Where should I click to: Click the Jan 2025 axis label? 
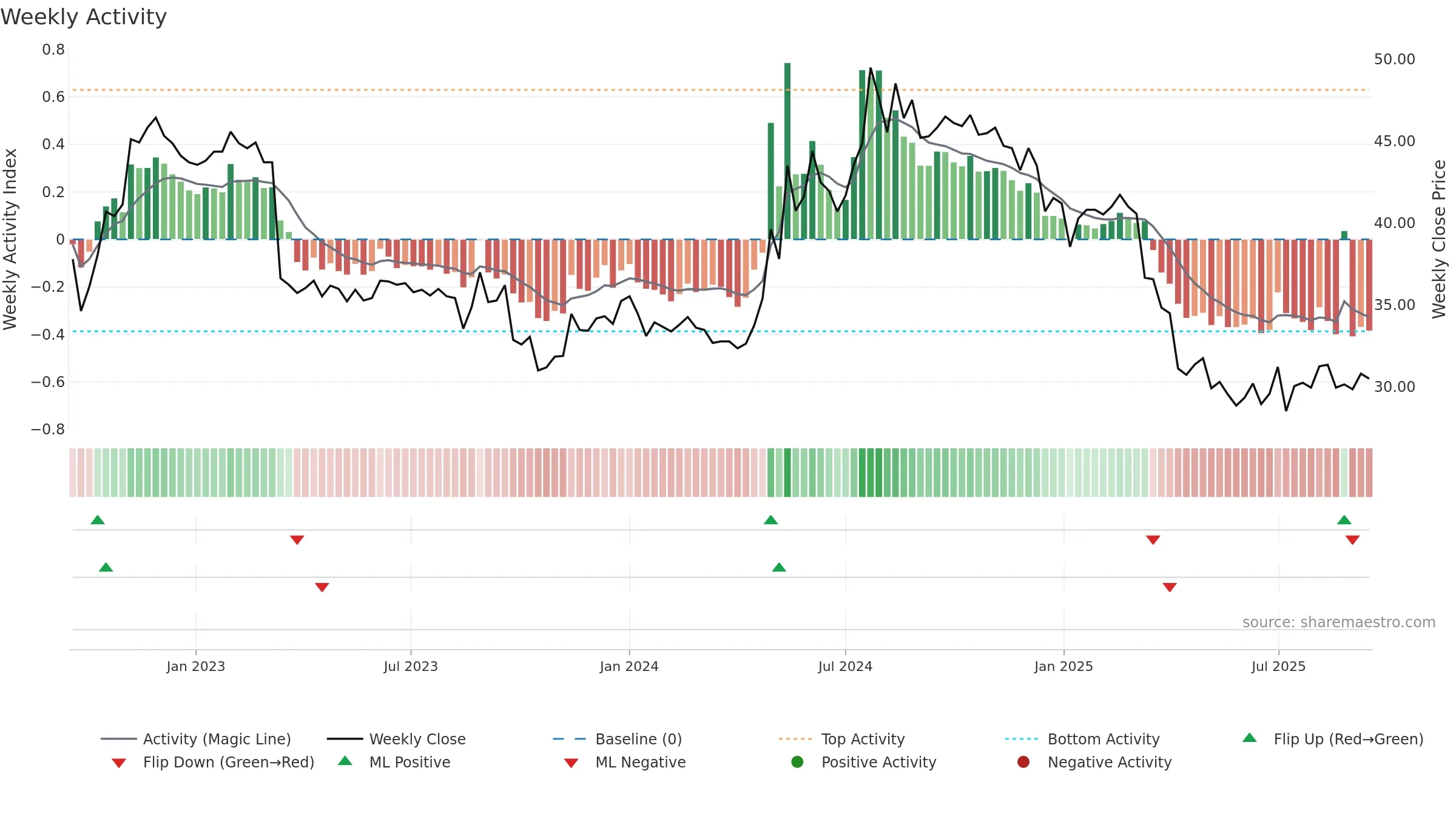[x=1063, y=666]
